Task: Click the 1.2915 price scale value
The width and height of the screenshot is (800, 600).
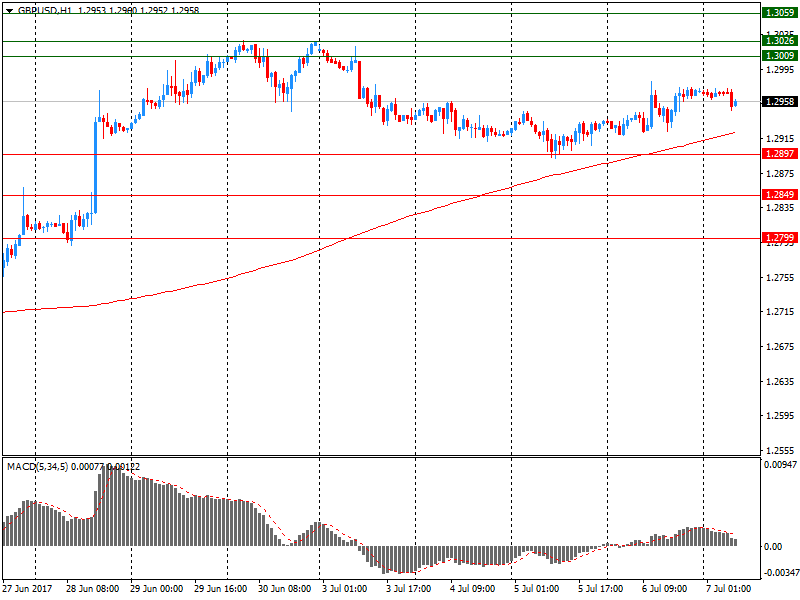Action: tap(780, 138)
